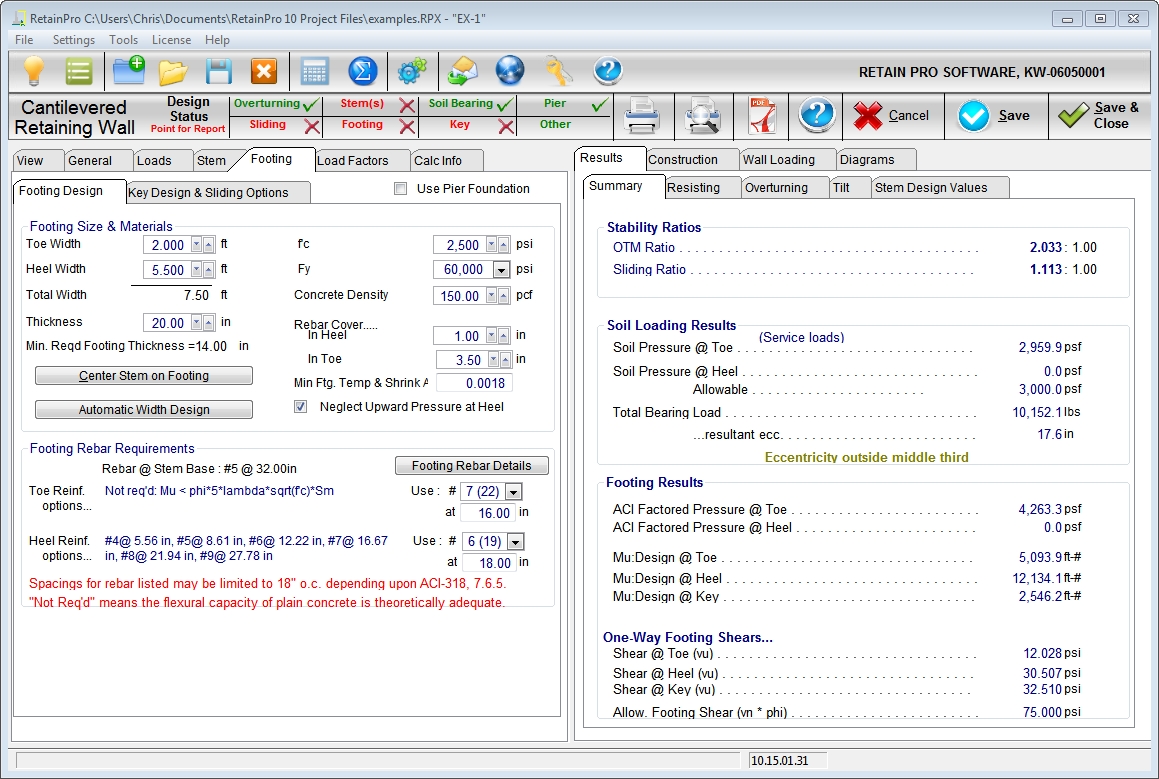Increase In Toe rebar cover with up arrow

(x=506, y=360)
